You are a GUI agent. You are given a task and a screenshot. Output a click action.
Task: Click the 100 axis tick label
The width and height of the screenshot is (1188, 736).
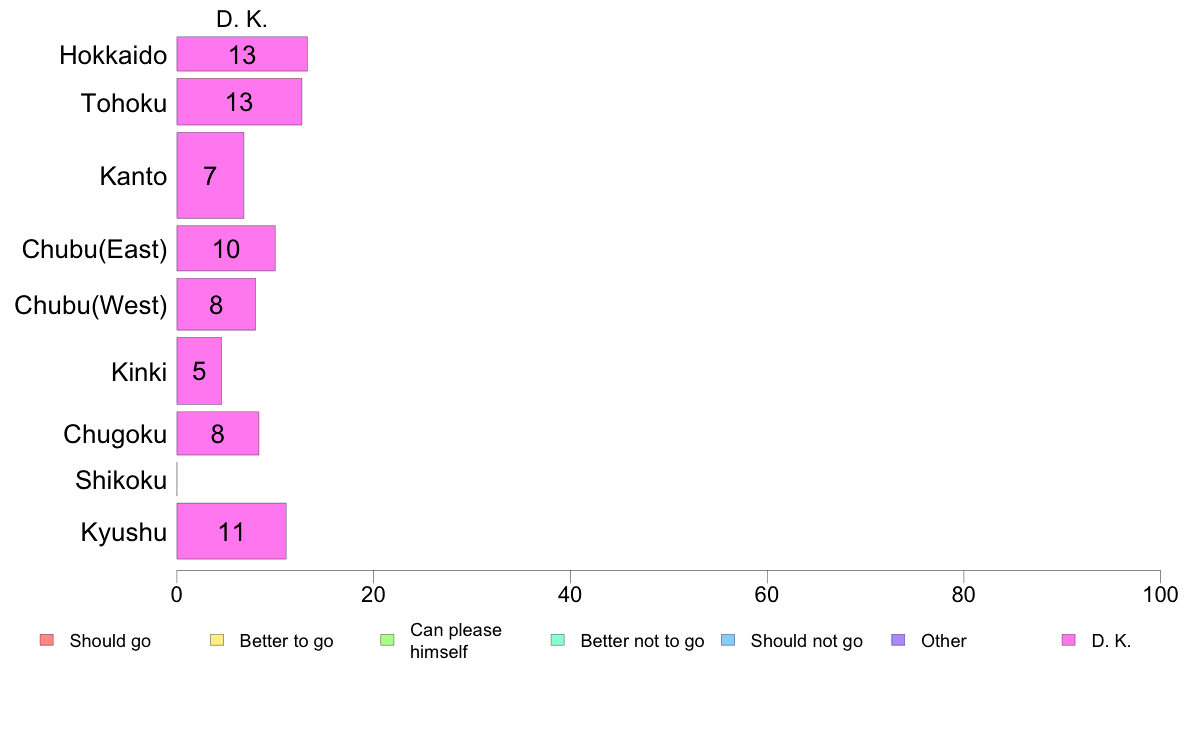click(1159, 594)
